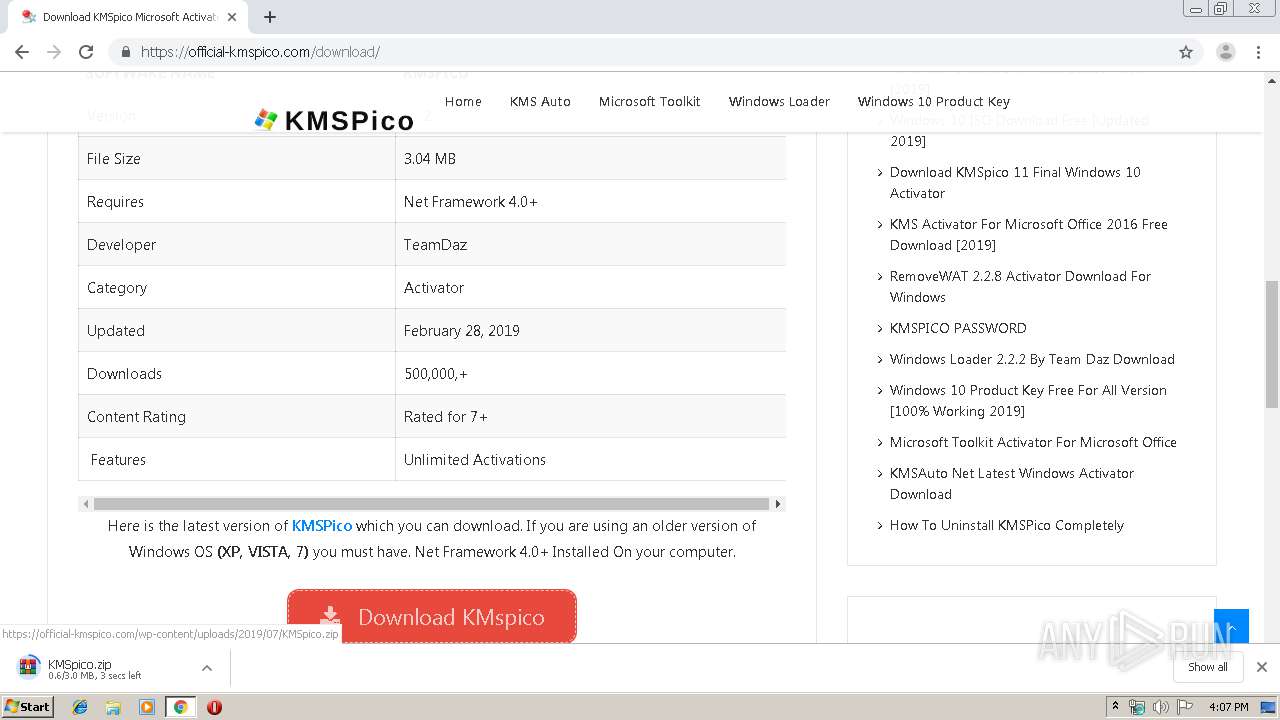
Task: Click Show all downloads button
Action: tap(1208, 667)
